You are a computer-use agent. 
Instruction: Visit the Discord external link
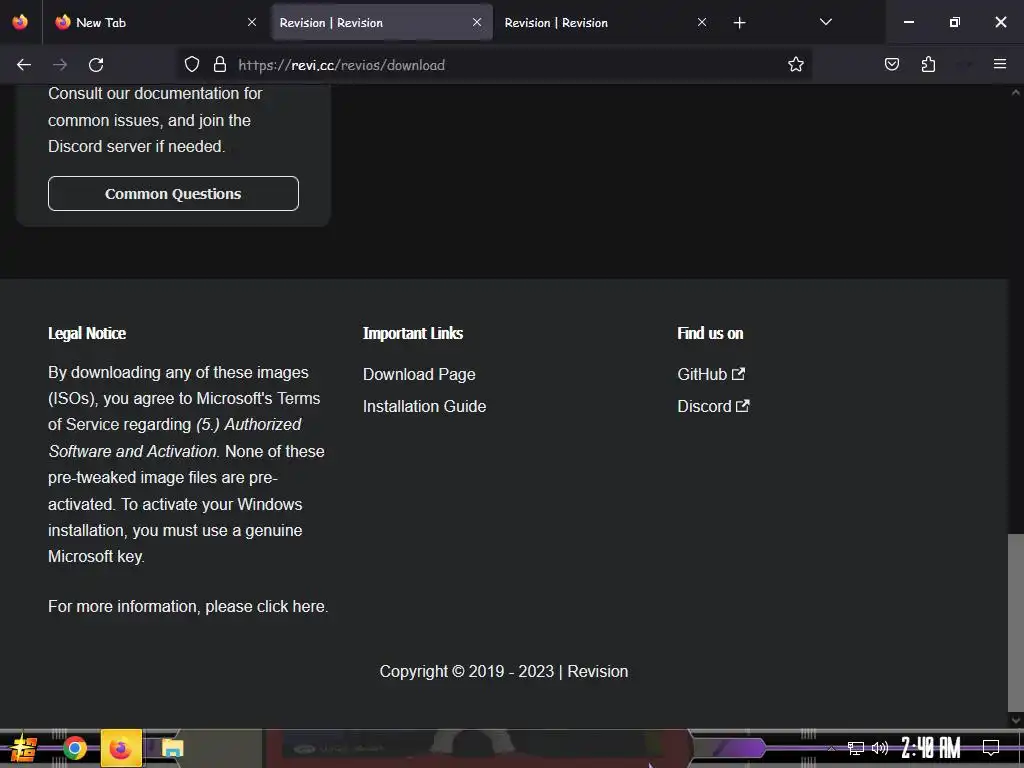tap(713, 406)
